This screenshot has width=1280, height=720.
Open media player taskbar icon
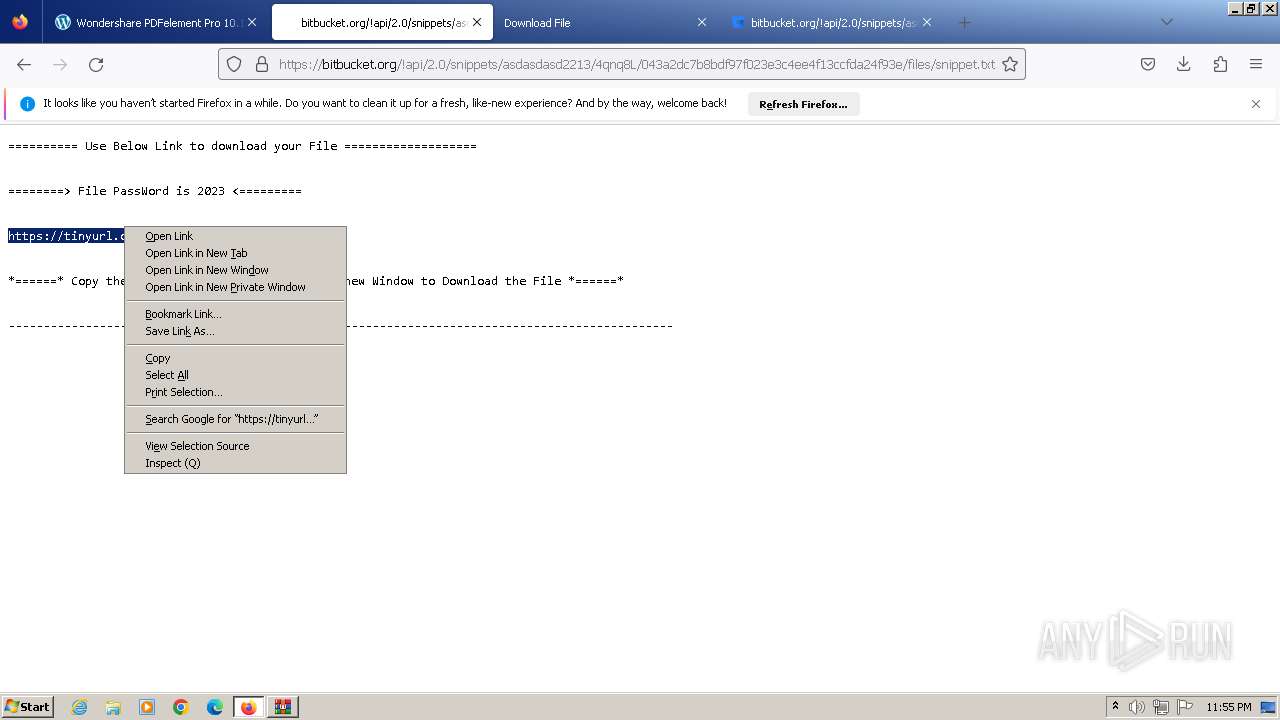pyautogui.click(x=147, y=707)
